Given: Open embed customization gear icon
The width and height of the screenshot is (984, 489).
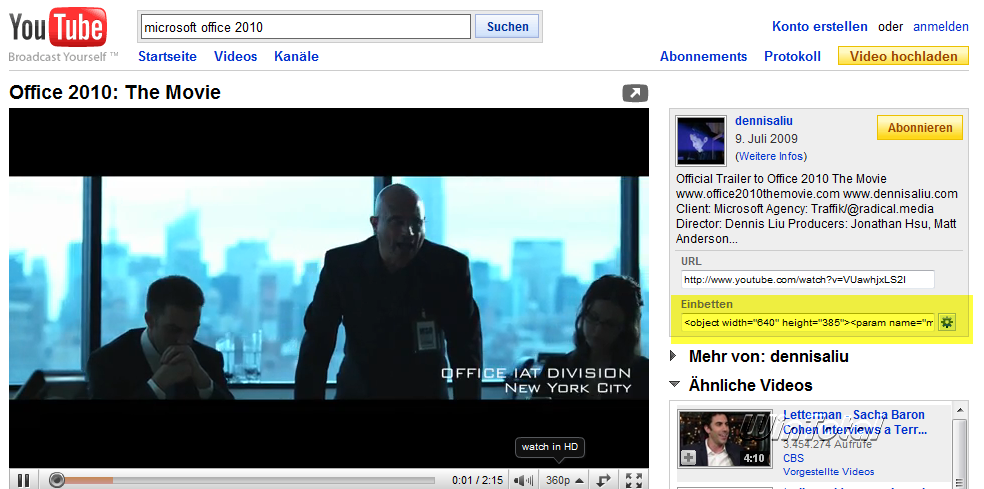Looking at the screenshot, I should tap(947, 323).
